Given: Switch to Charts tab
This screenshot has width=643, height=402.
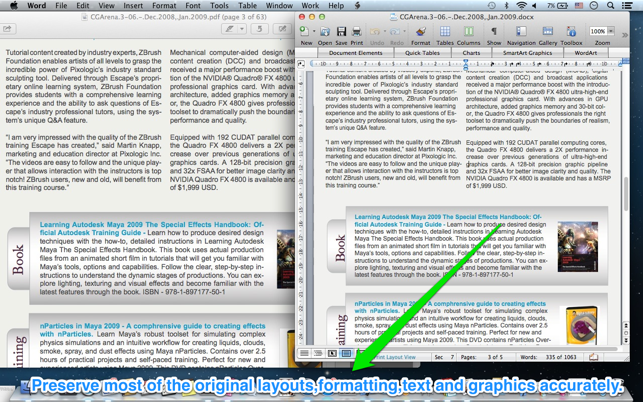Looking at the screenshot, I should point(471,53).
